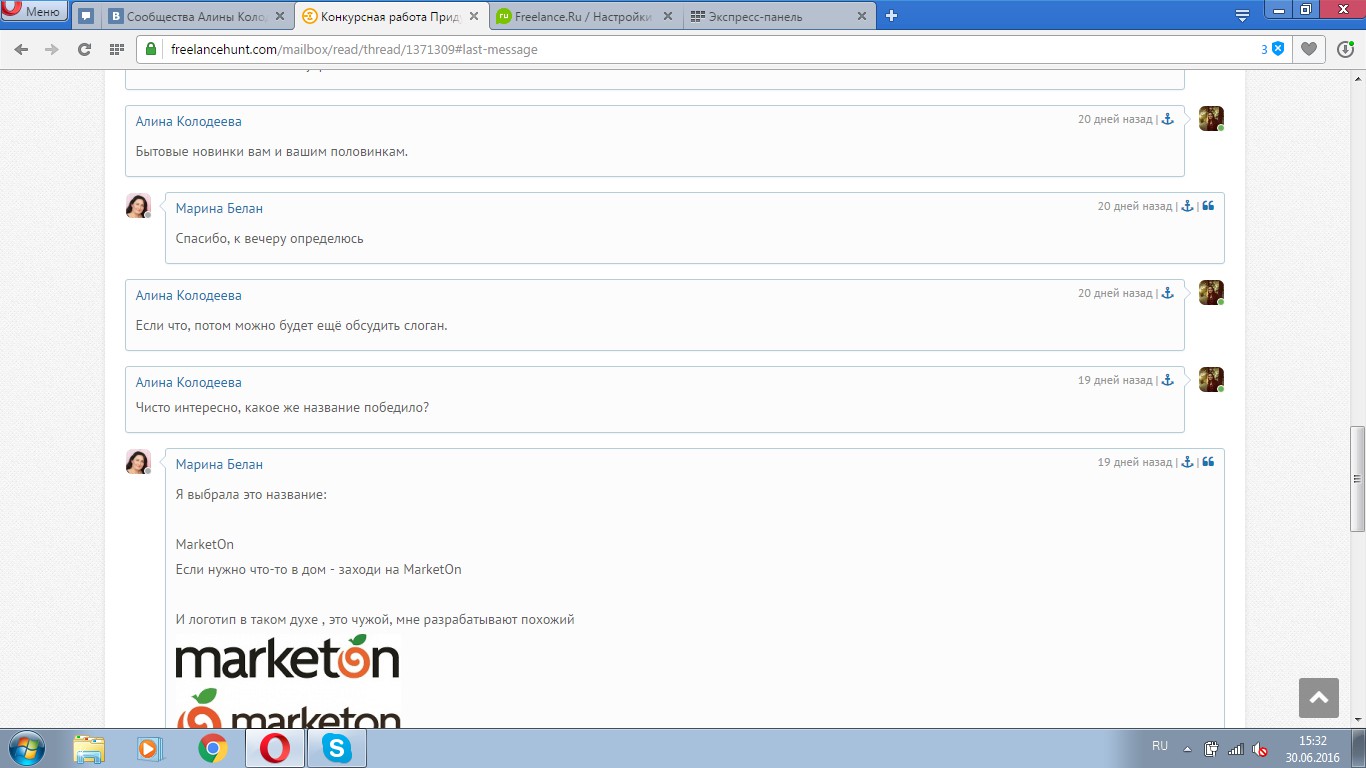The height and width of the screenshot is (768, 1366).
Task: Select the Конкурсная работа Прид tab
Action: coord(390,16)
